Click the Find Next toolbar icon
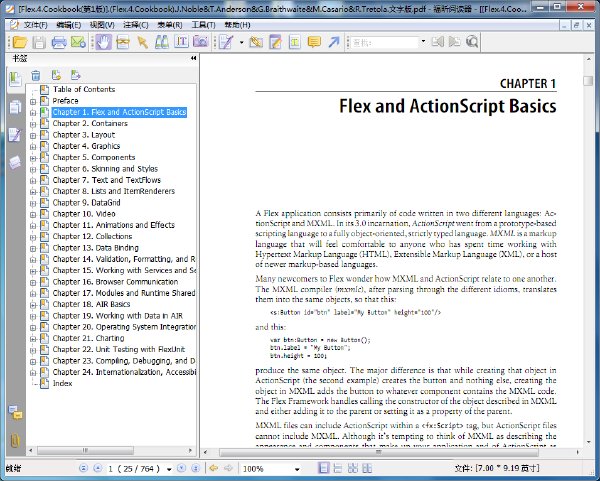Image resolution: width=600 pixels, height=481 pixels. click(454, 42)
